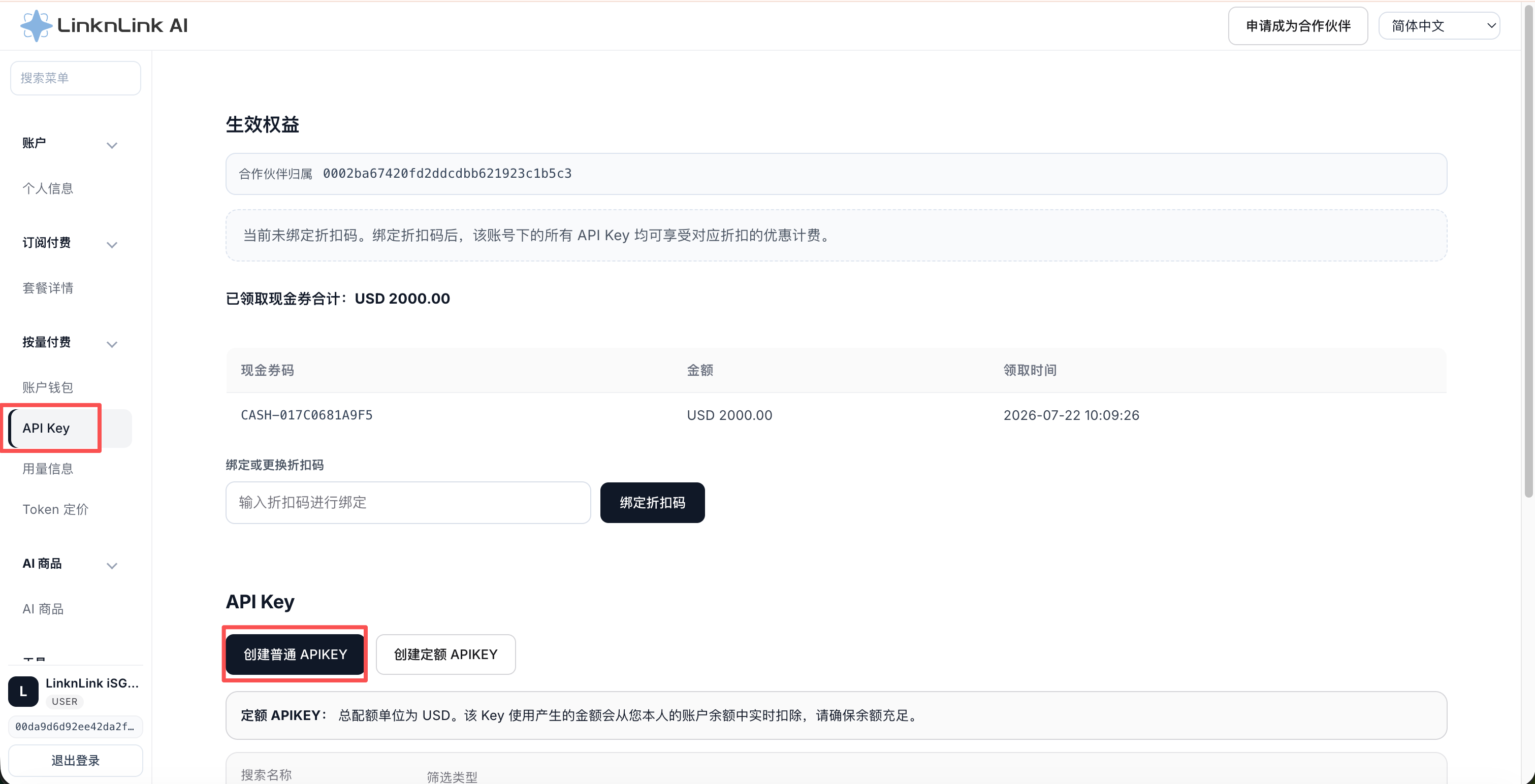Select the API Key sidebar item
Image resolution: width=1535 pixels, height=784 pixels.
tap(70, 428)
